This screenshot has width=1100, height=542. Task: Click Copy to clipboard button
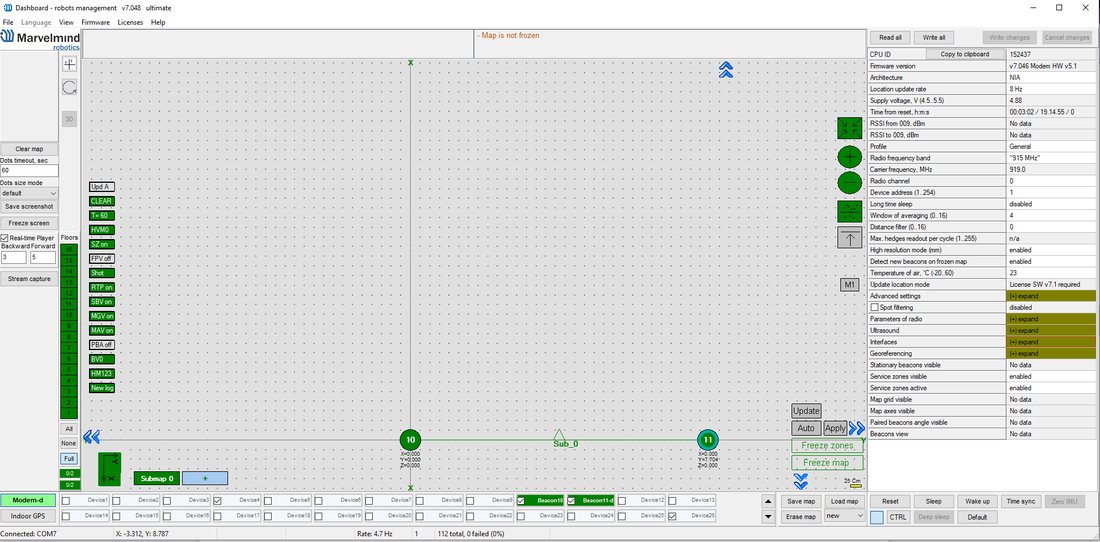coord(966,54)
